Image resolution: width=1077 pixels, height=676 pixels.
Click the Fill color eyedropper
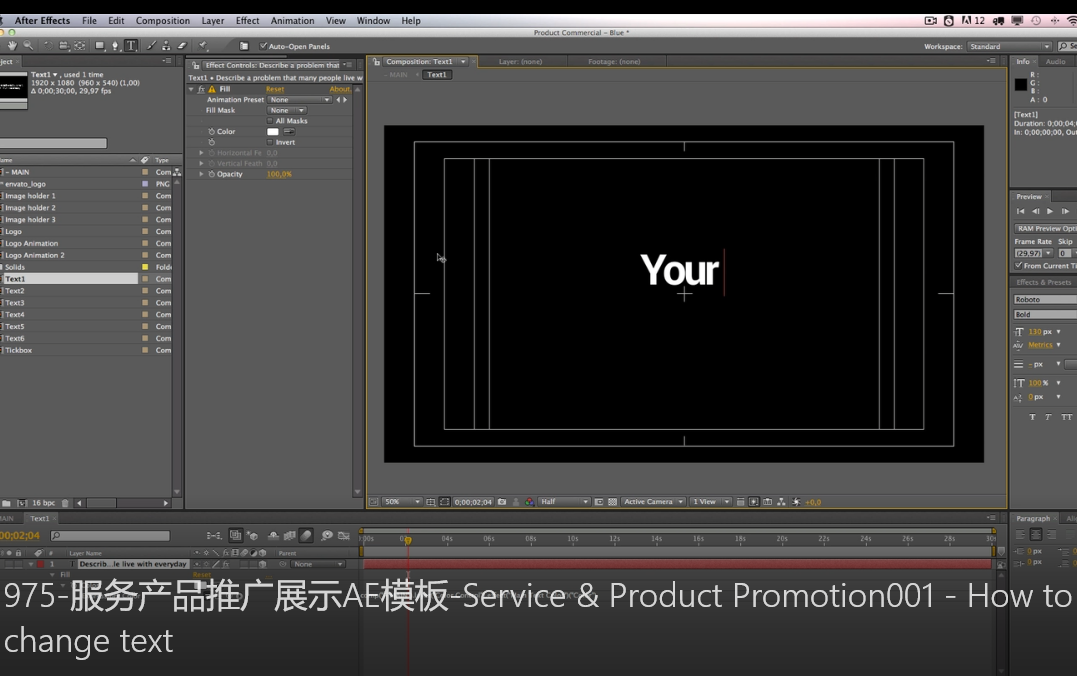coord(289,131)
